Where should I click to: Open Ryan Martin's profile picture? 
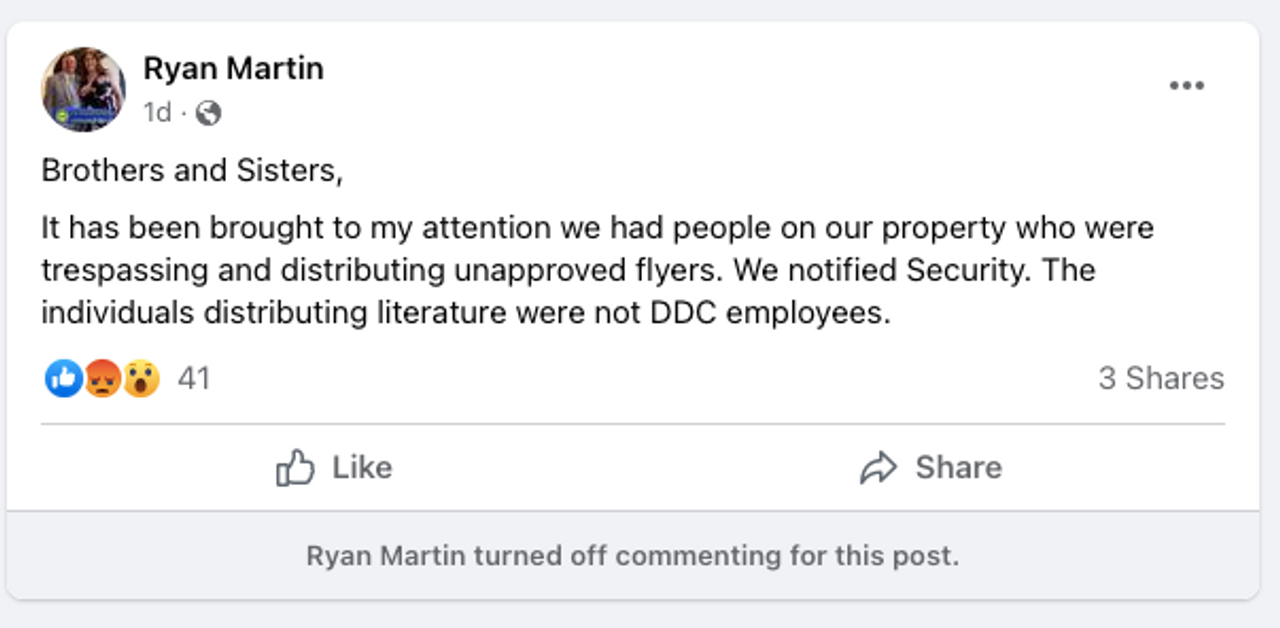pos(83,89)
